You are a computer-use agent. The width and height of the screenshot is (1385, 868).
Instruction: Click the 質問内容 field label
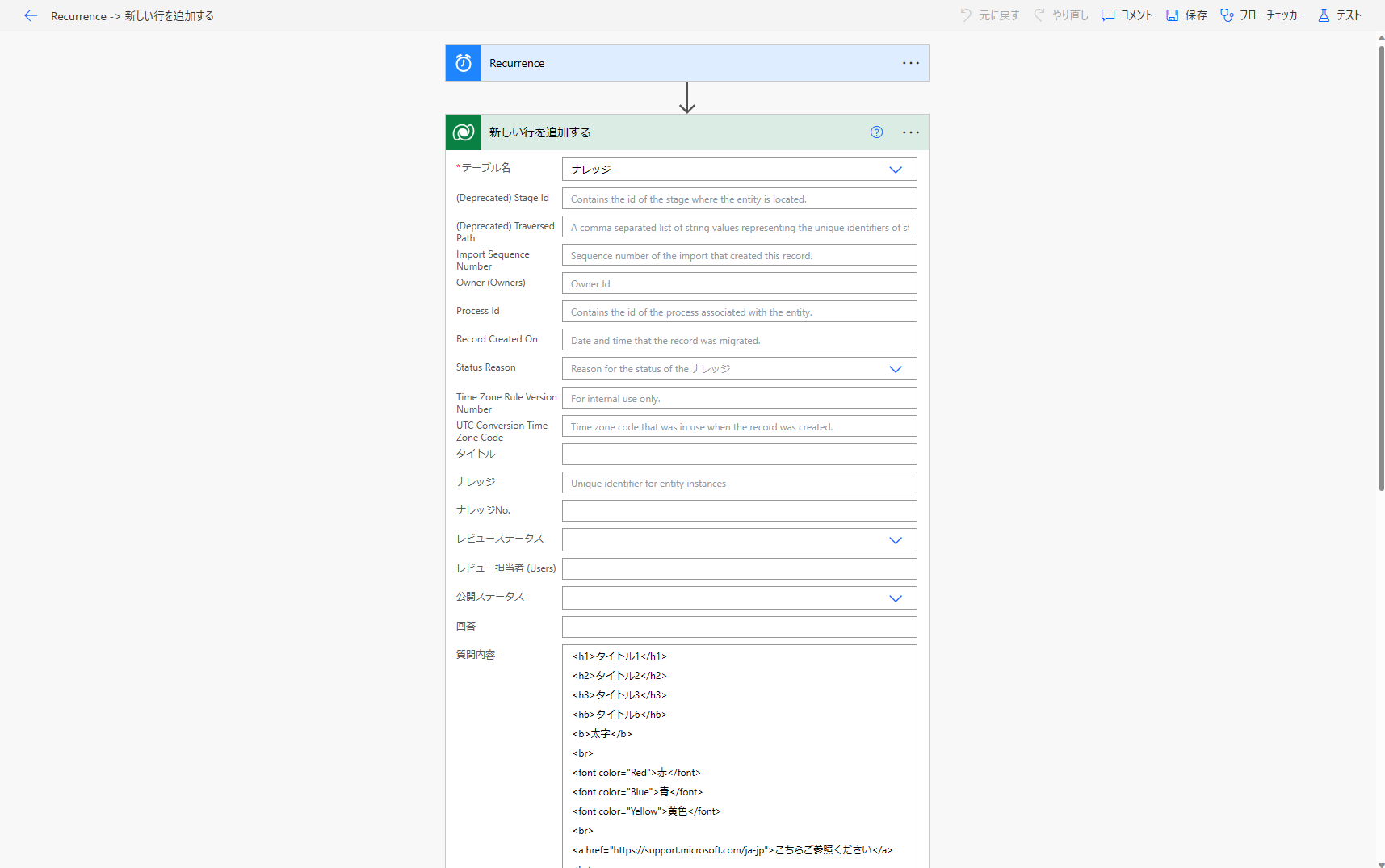click(476, 655)
